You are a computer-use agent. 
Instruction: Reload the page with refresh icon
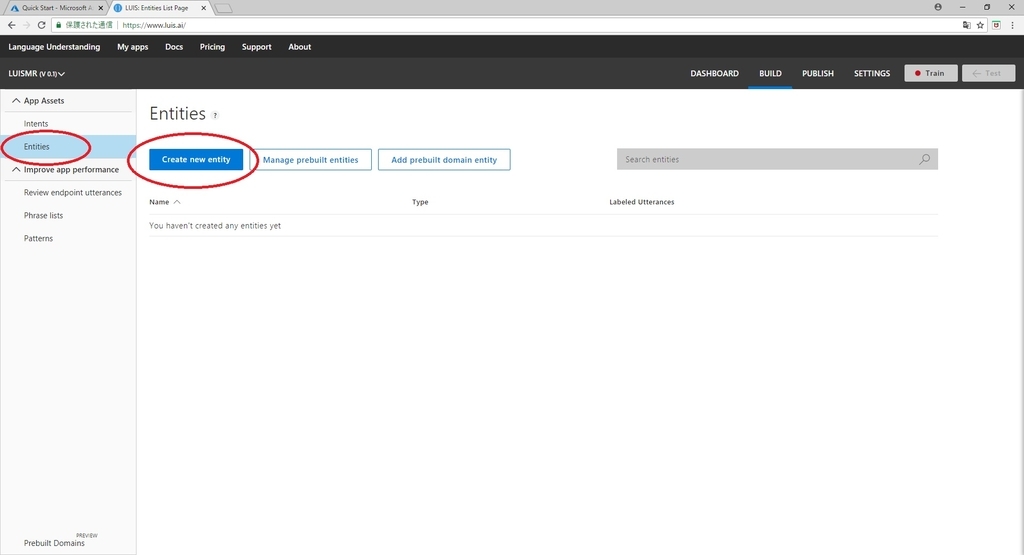42,25
